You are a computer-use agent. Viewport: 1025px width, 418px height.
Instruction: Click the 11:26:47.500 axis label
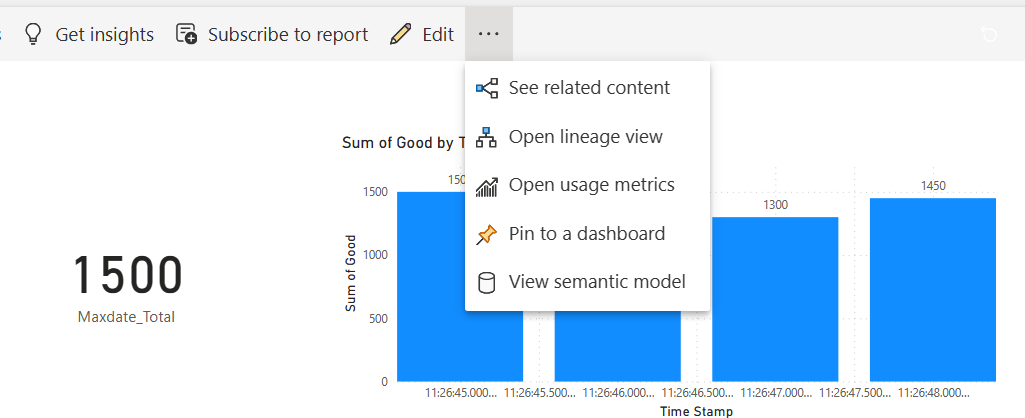(854, 393)
